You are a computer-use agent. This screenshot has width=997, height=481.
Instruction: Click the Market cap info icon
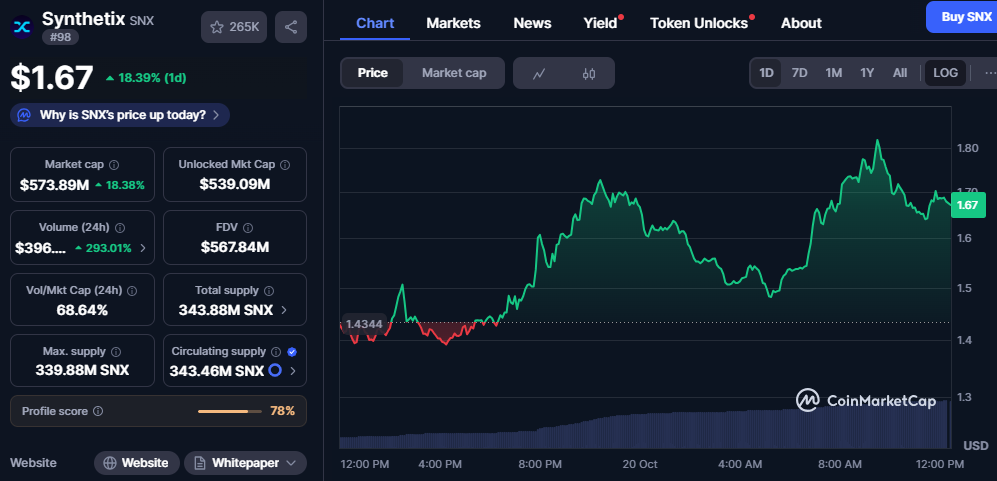coord(113,165)
